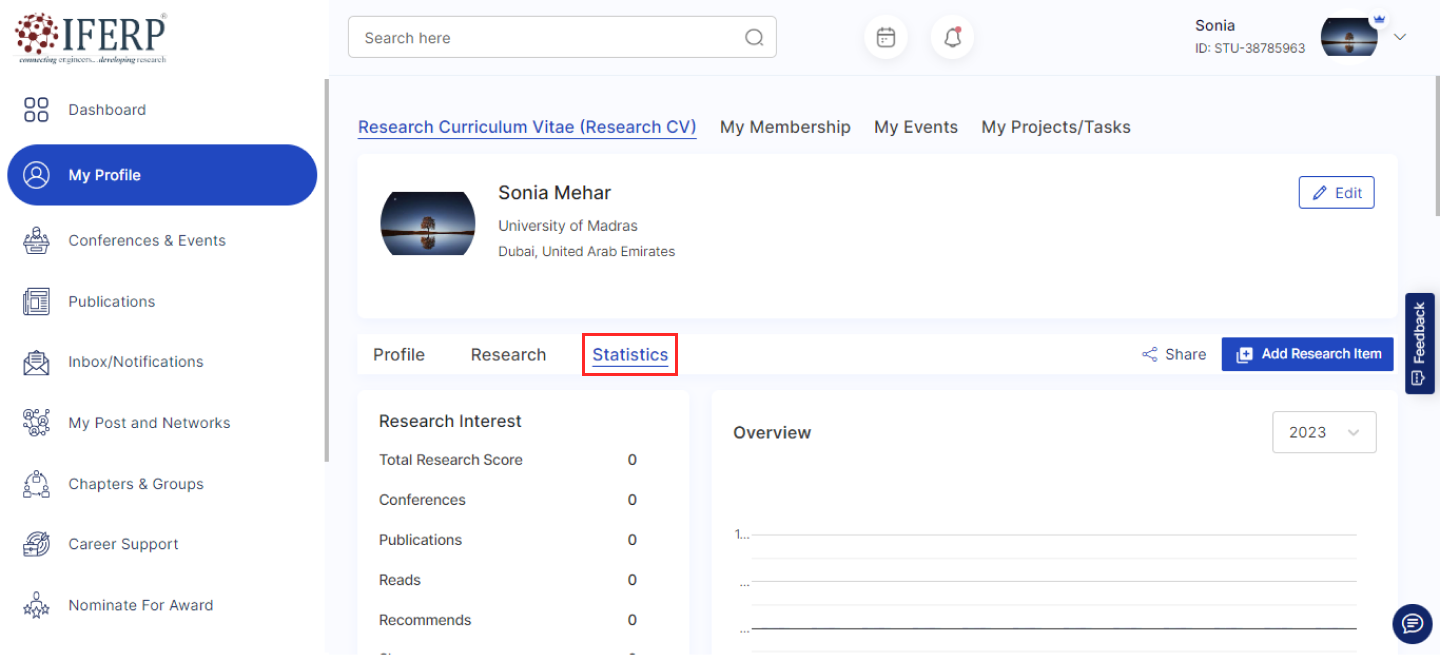Switch to the Research tab
1440x655 pixels.
pos(508,355)
